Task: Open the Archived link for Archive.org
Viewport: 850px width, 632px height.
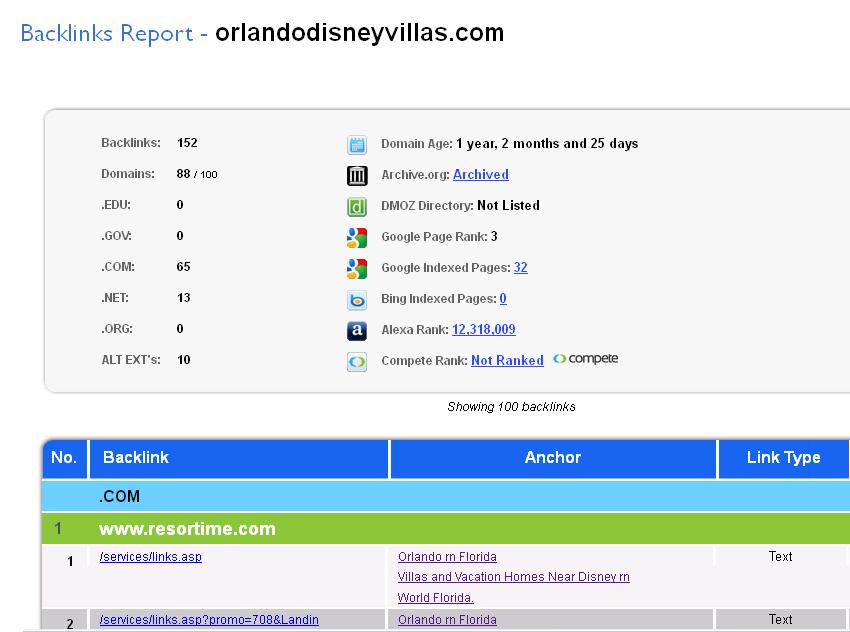Action: click(x=481, y=175)
